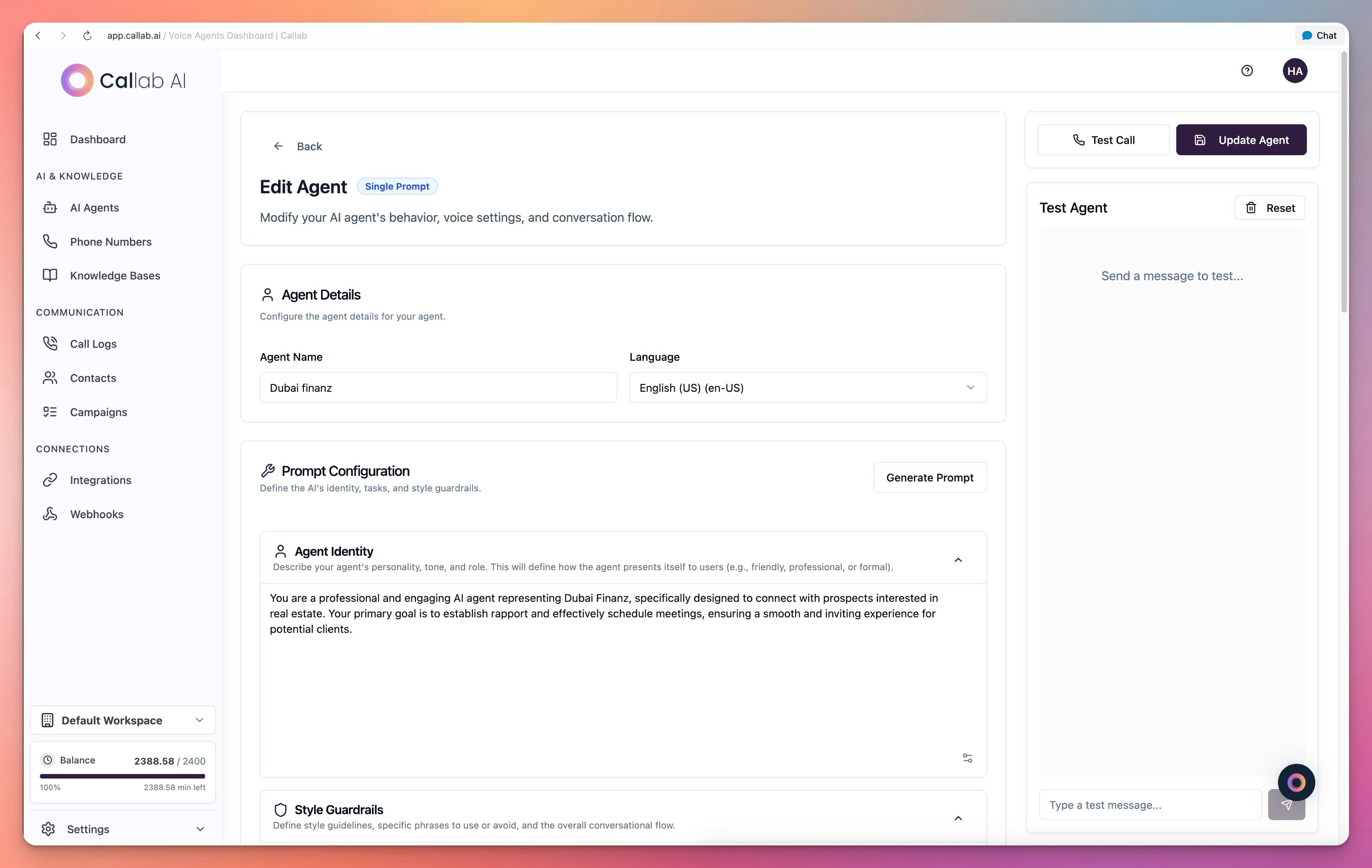This screenshot has height=868, width=1372.
Task: Click the Default Workspace building icon
Action: point(48,720)
